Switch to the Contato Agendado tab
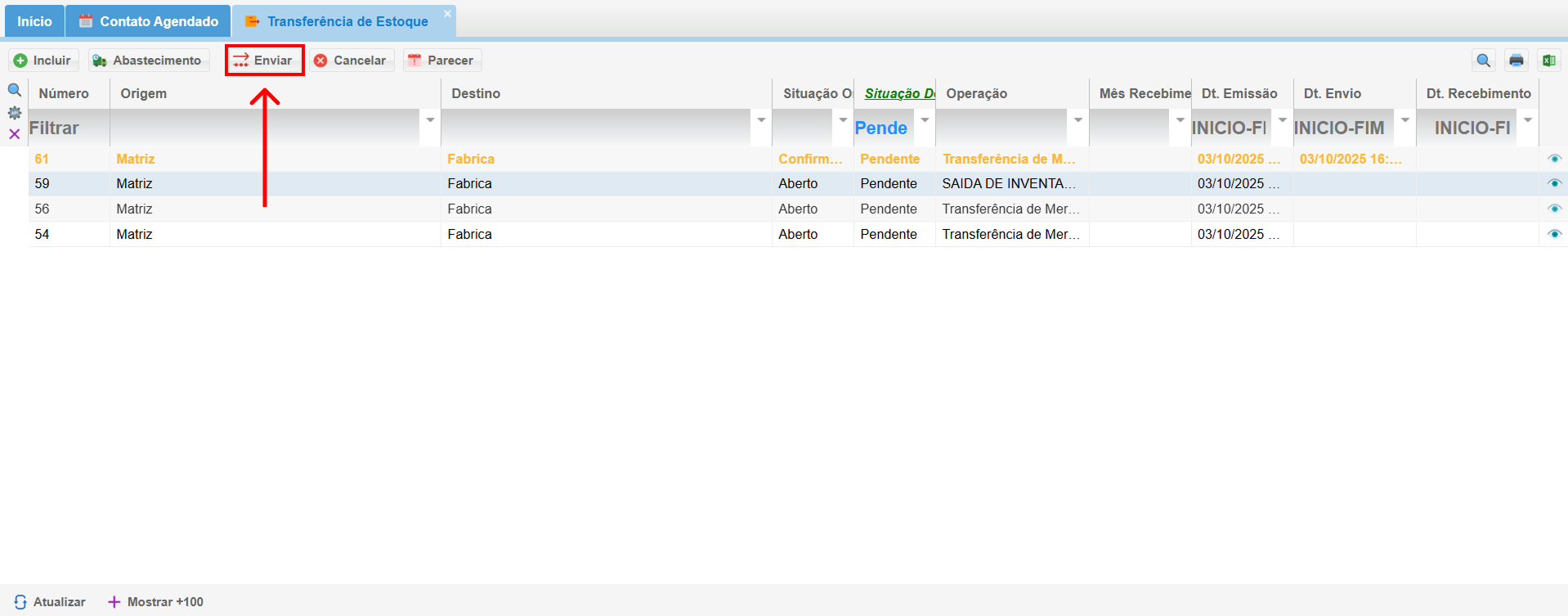Screen dimensions: 1568x616 click(x=149, y=21)
